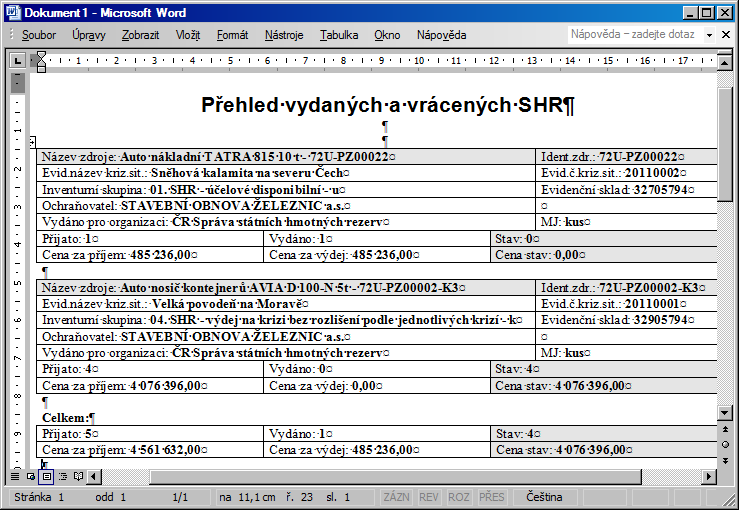Screen dimensions: 739x510
Task: Switch to Web Layout view icon
Action: 31,477
